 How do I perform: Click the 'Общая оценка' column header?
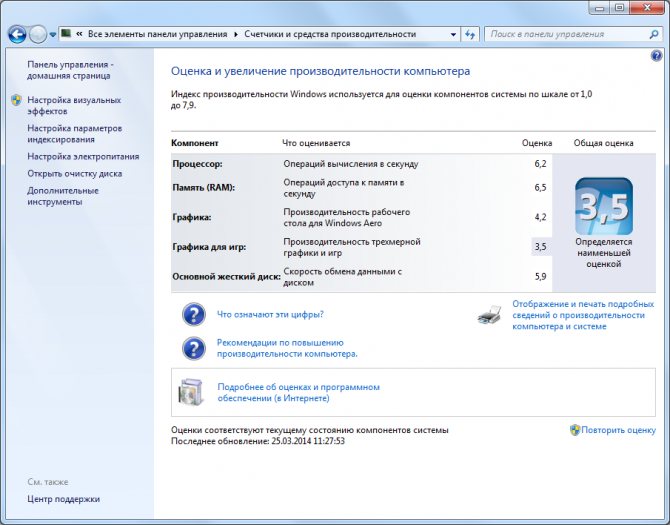603,143
